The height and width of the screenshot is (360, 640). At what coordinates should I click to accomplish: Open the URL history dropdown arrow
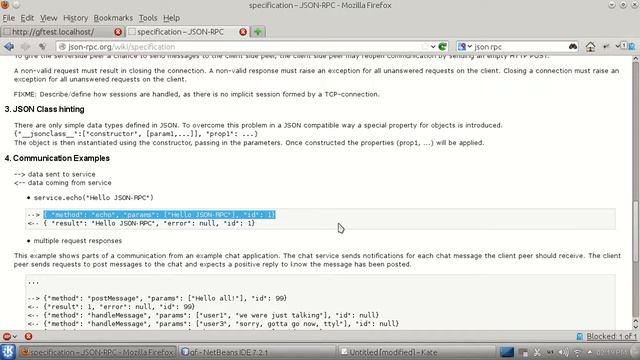tap(433, 47)
